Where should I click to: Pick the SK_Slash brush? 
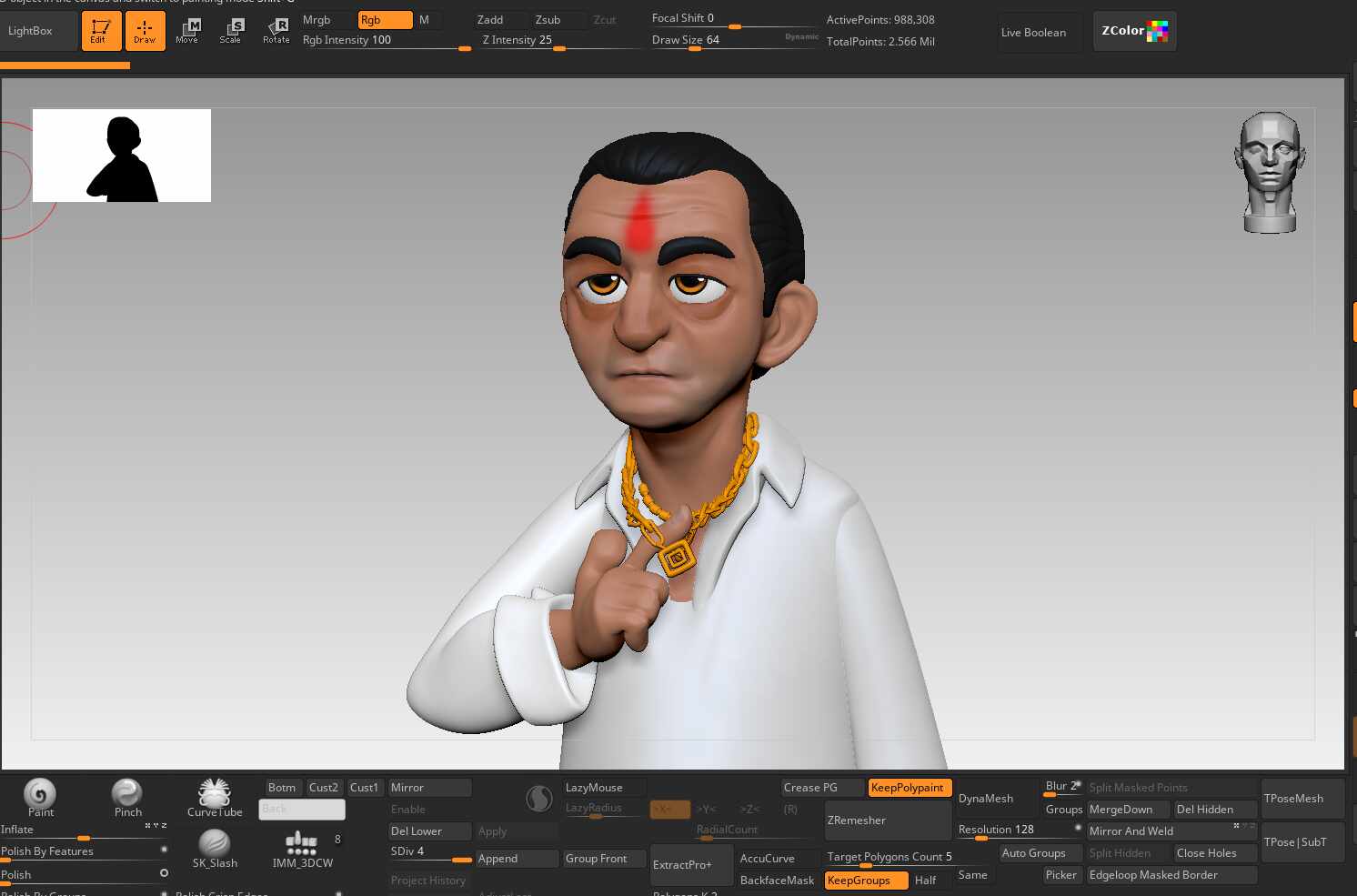[x=215, y=849]
